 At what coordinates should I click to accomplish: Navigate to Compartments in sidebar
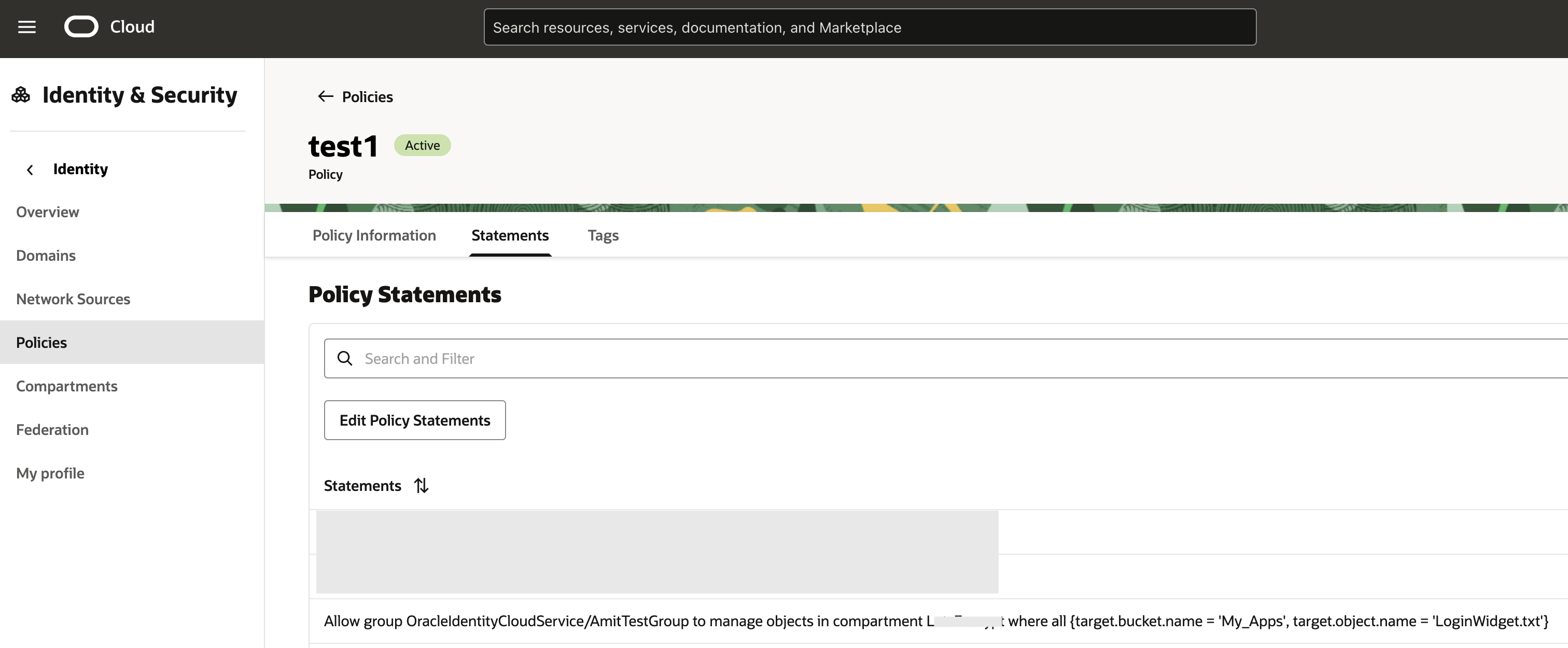(66, 386)
